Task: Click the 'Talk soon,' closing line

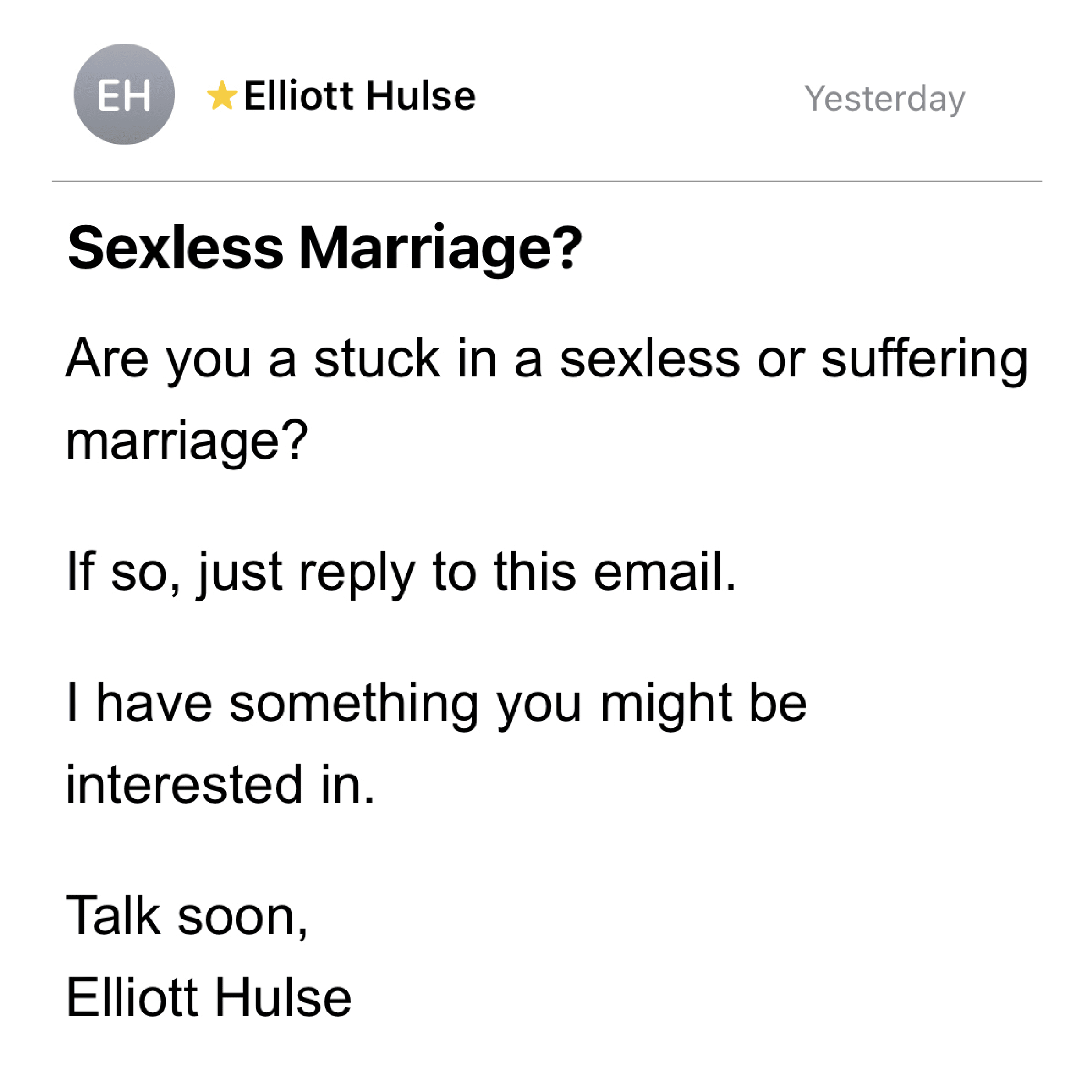Action: (x=187, y=916)
